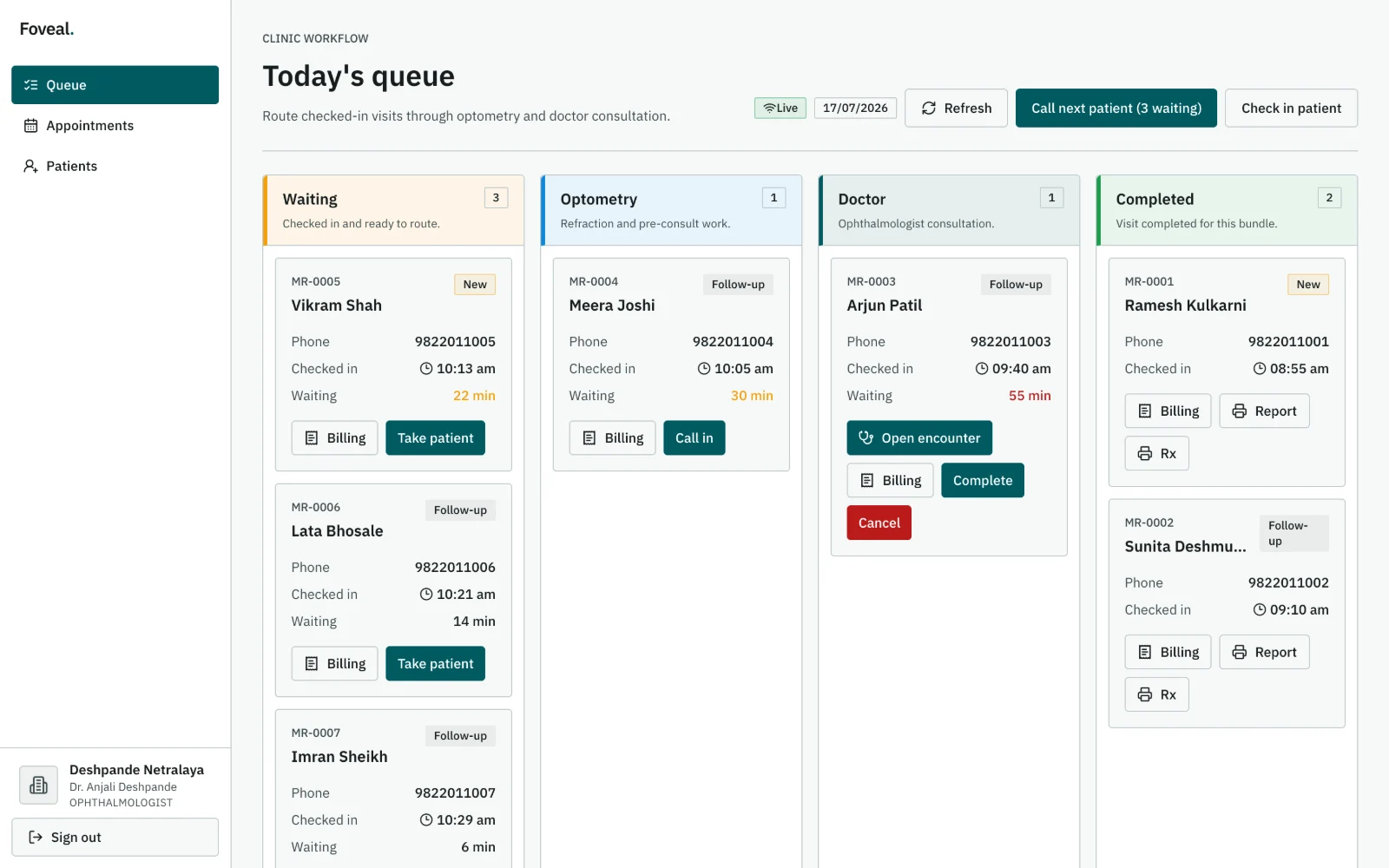Image resolution: width=1389 pixels, height=868 pixels.
Task: Select the Waiting column header
Action: tap(393, 210)
